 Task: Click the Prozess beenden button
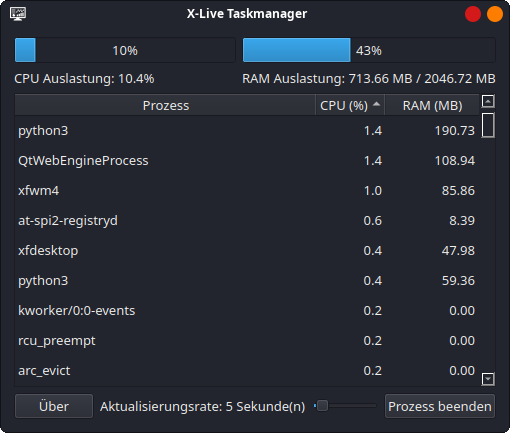(440, 406)
